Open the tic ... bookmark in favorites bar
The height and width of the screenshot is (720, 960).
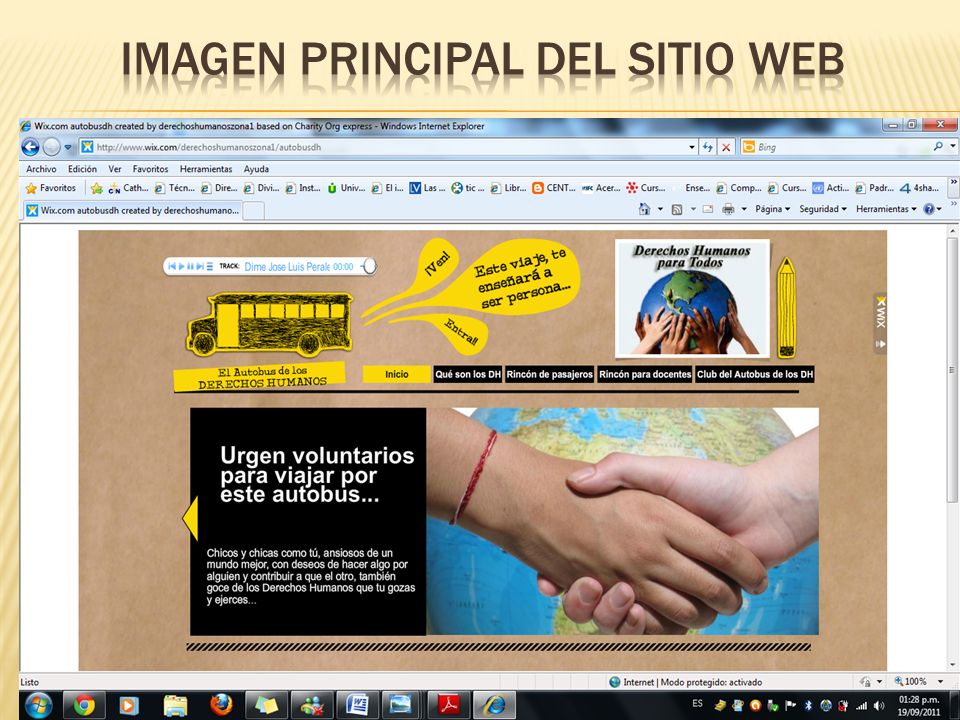pos(469,188)
